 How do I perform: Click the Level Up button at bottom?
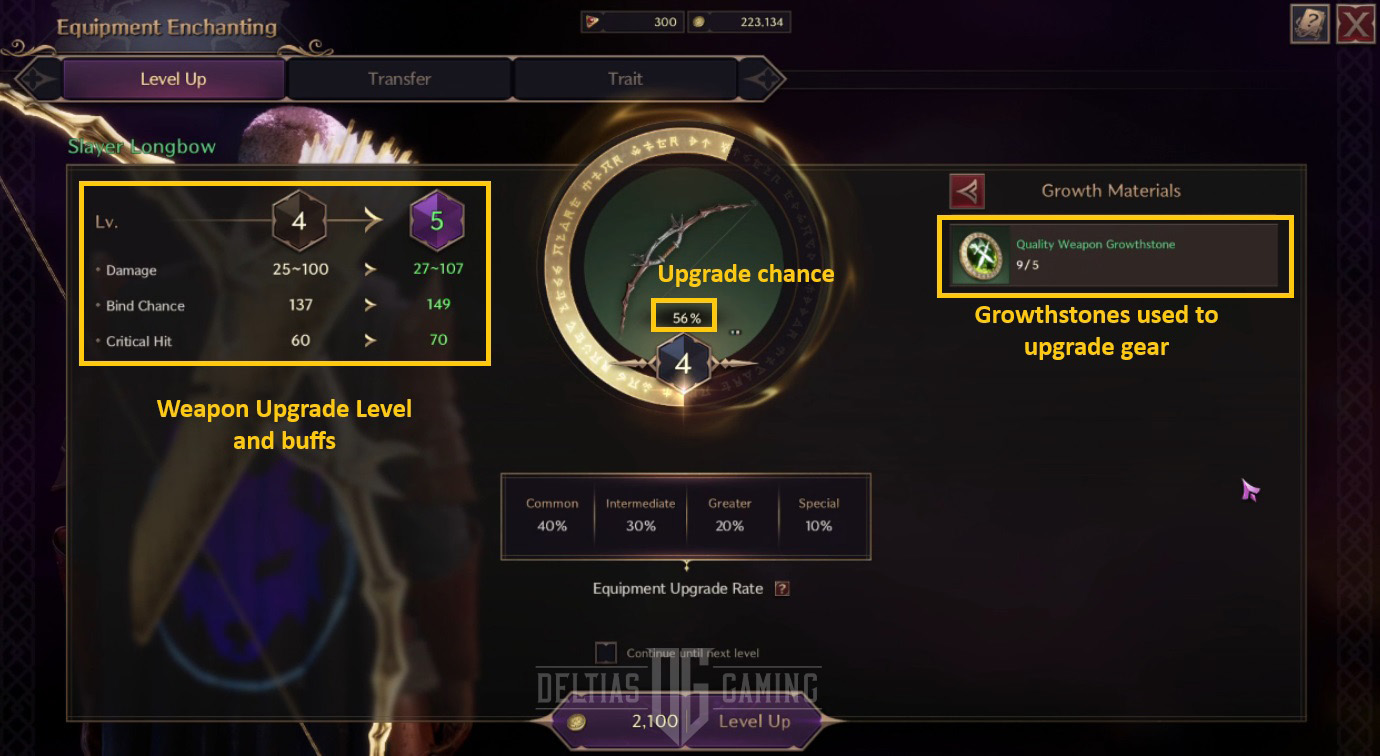(x=754, y=721)
